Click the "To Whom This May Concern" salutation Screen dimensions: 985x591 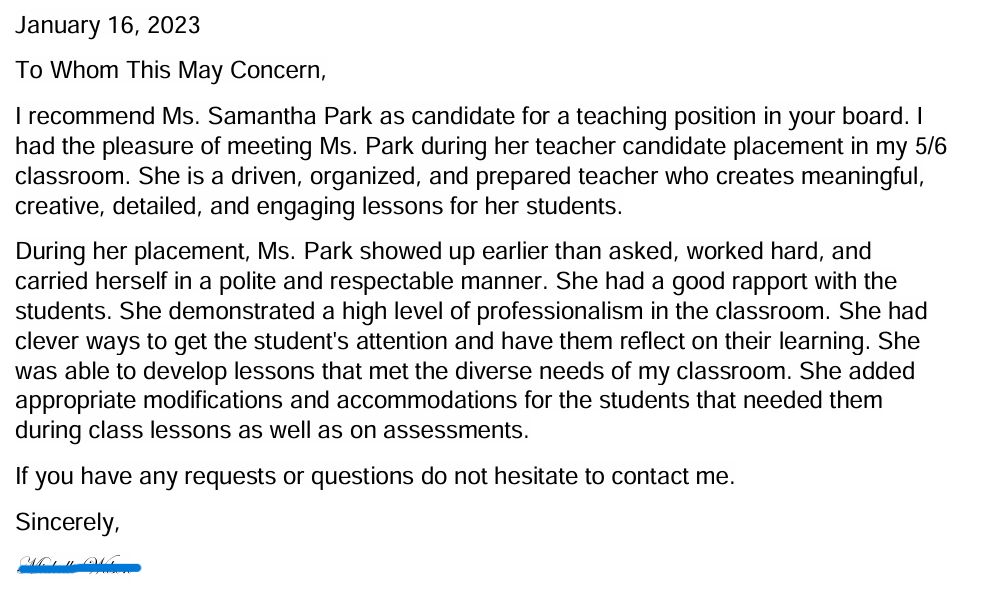(171, 71)
